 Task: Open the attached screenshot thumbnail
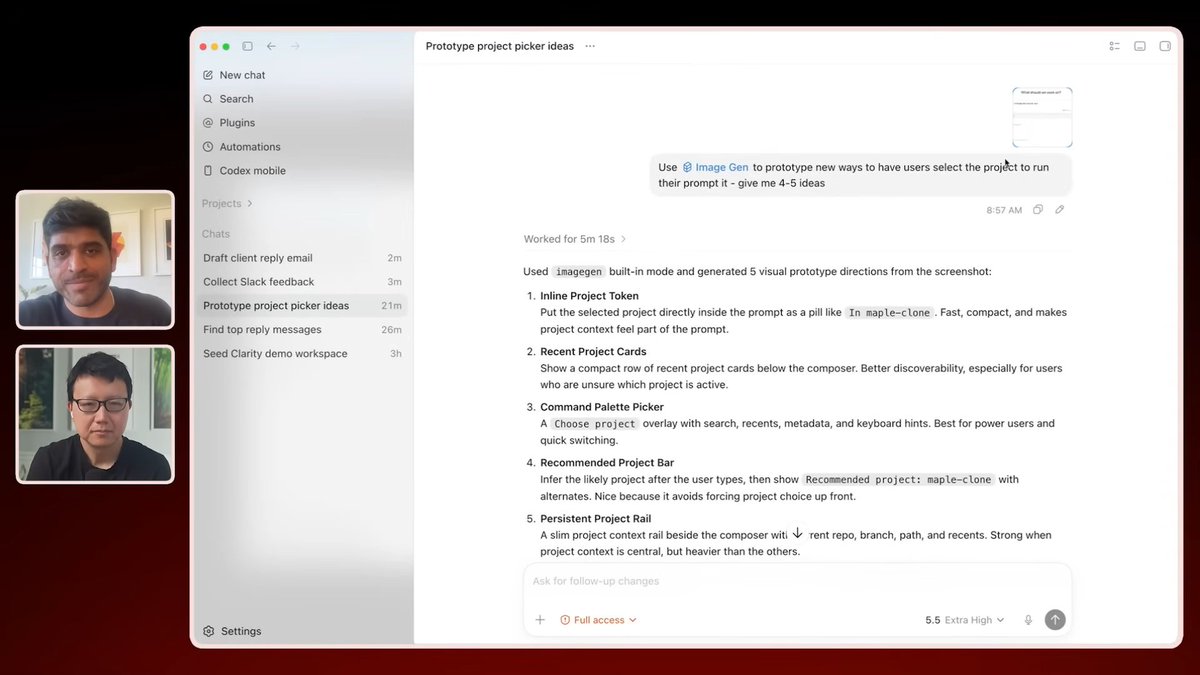click(1042, 117)
